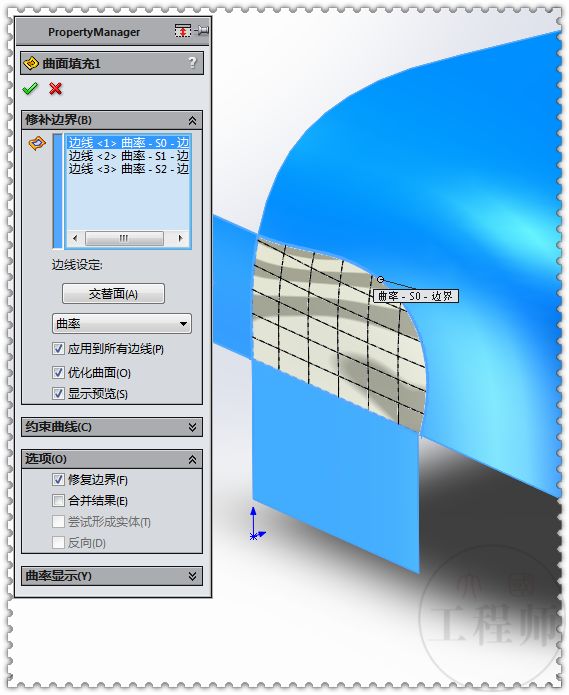The width and height of the screenshot is (569, 695).
Task: Expand the 曲率显示 section
Action: tap(192, 576)
